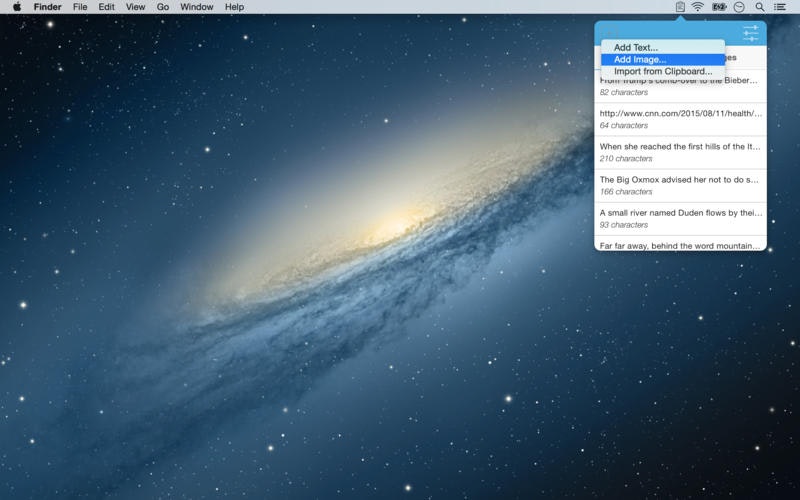Image resolution: width=800 pixels, height=500 pixels.
Task: Select the cnn.com URL clipboard entry
Action: 680,119
